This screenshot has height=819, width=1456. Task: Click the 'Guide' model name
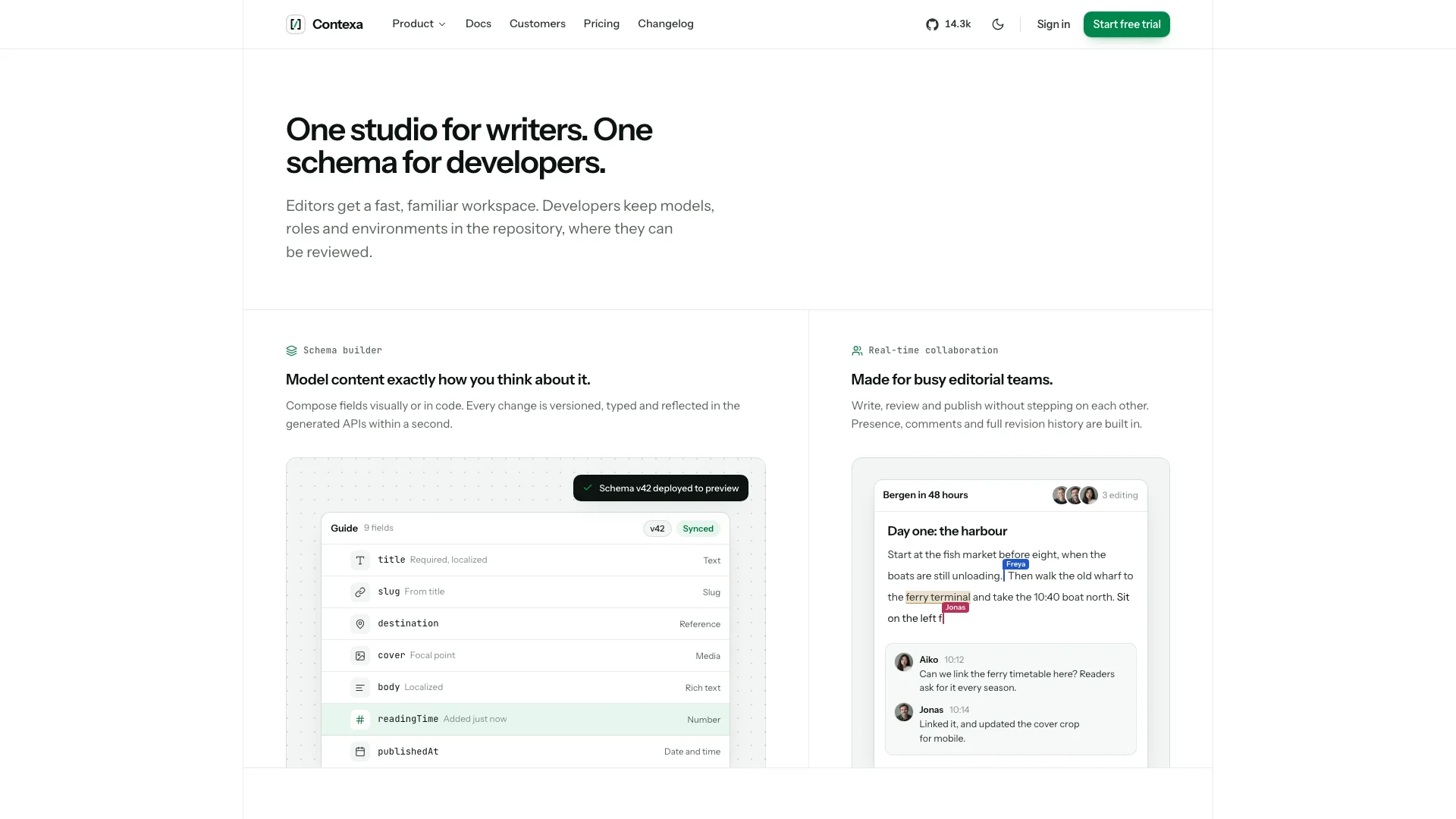click(344, 529)
